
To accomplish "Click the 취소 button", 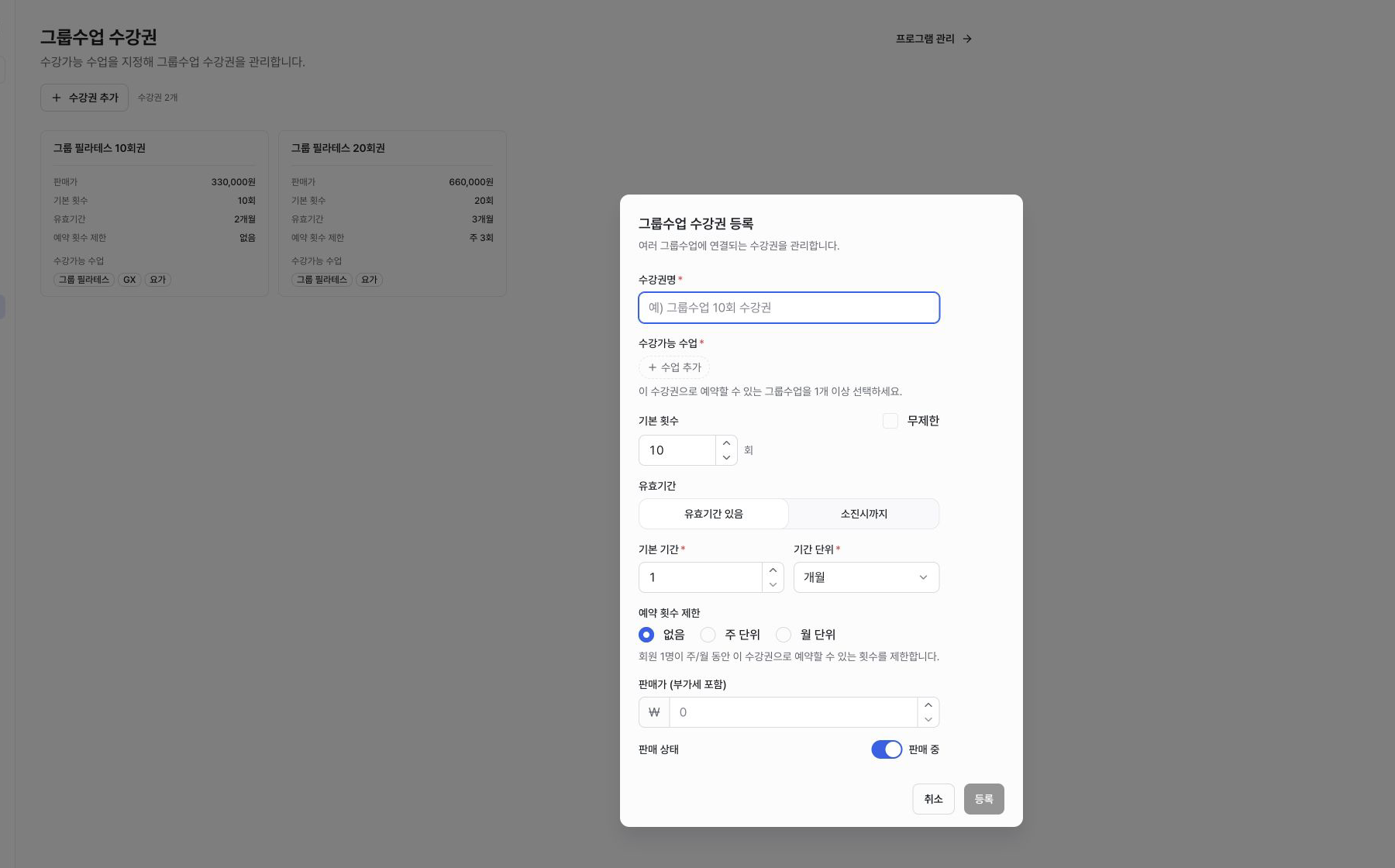I will pyautogui.click(x=933, y=799).
